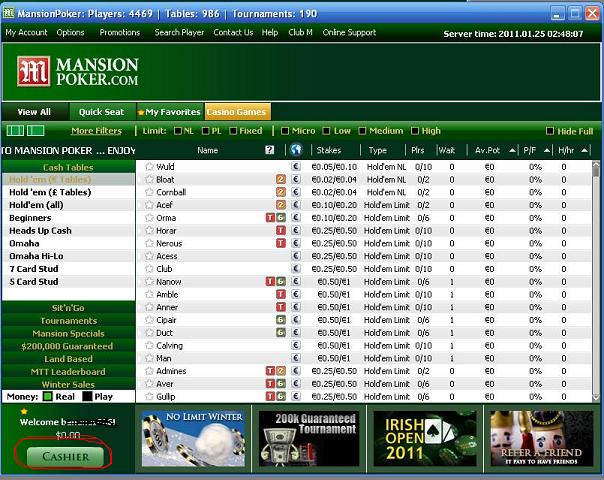Open the Irish Open 2011 banner
The width and height of the screenshot is (604, 480).
pos(425,438)
